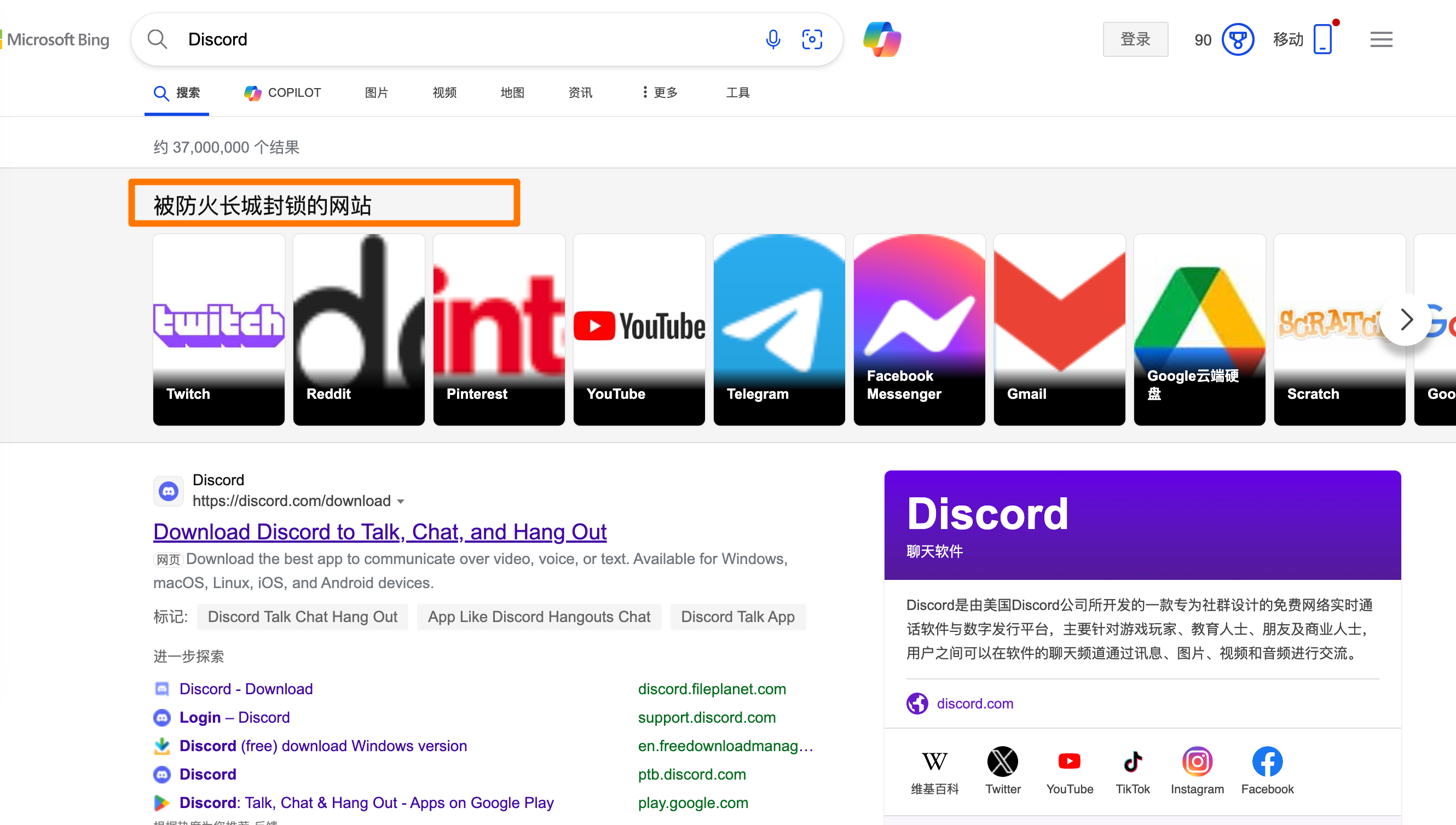Open visual search camera icon
Viewport: 1456px width, 825px height.
coord(812,39)
